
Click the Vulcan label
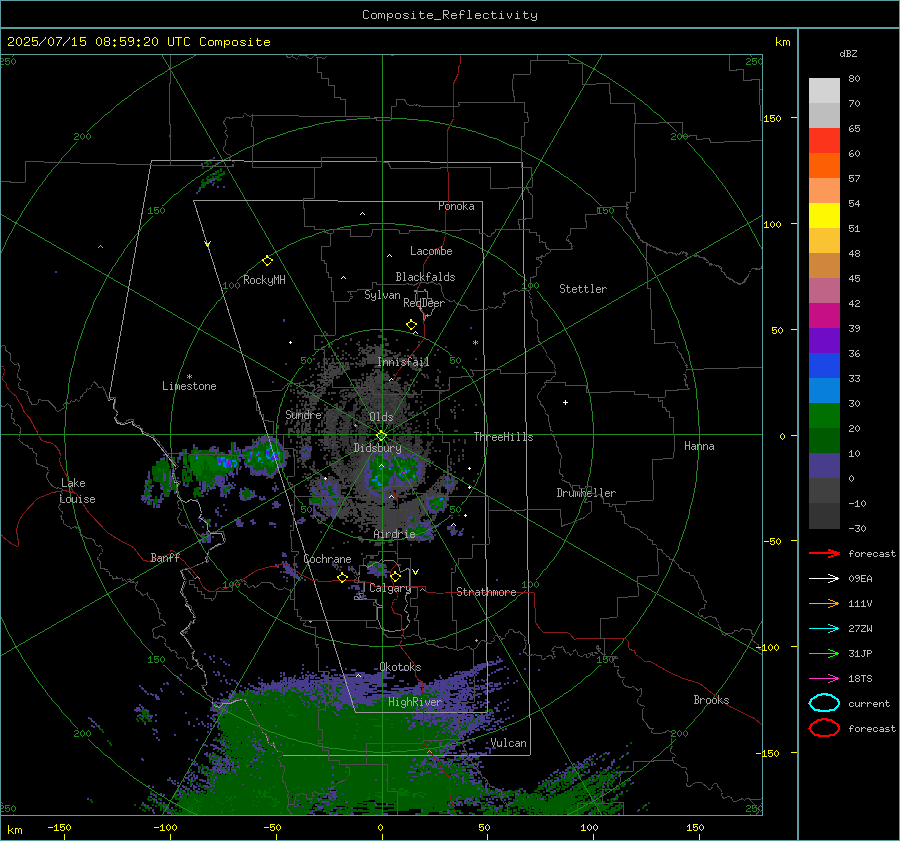point(508,743)
